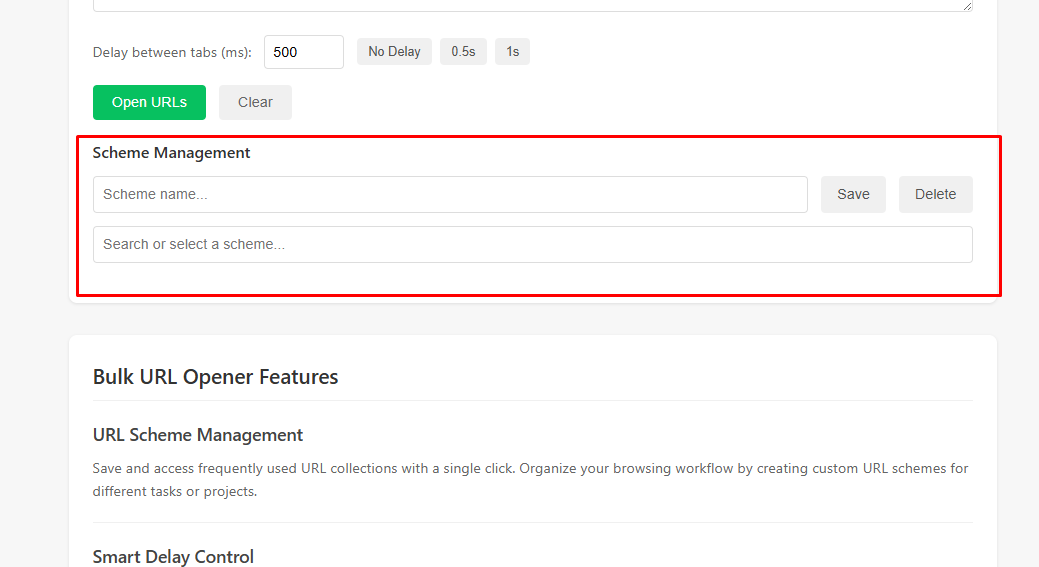Click the Smart Delay Control subheading
Screen dimensions: 1039x567
pos(173,557)
